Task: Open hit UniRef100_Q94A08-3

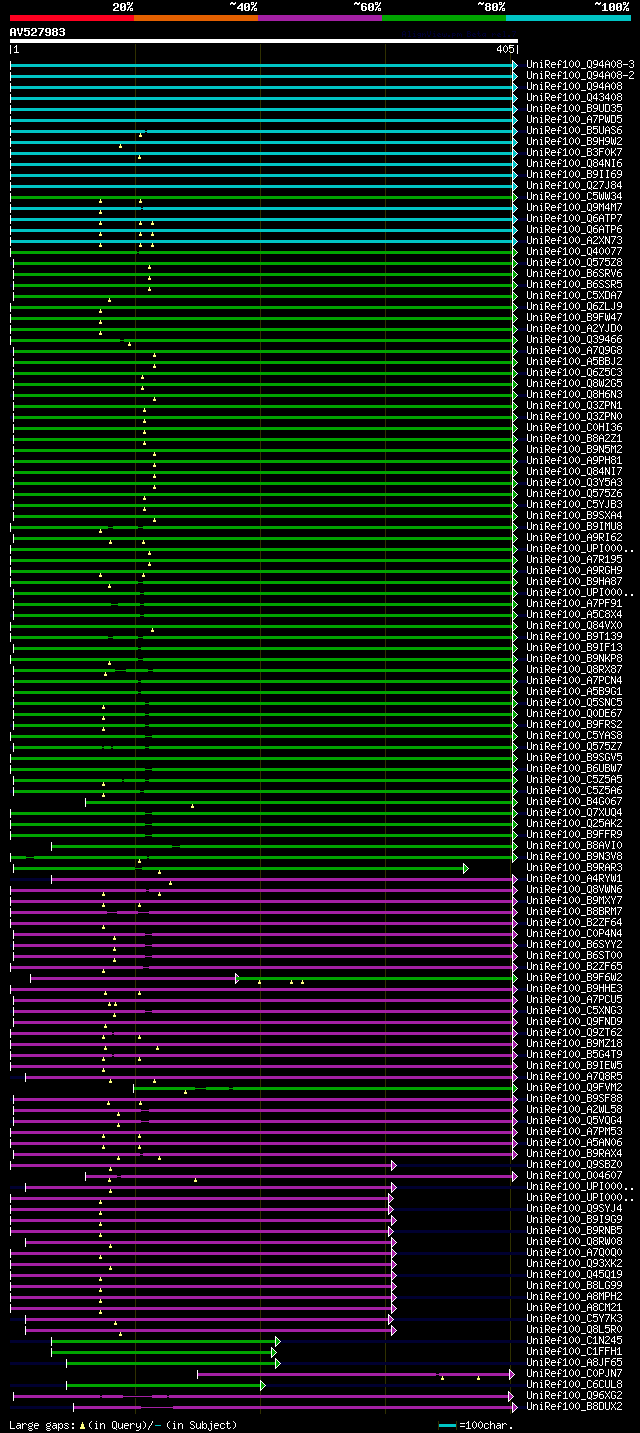Action: pyautogui.click(x=580, y=64)
